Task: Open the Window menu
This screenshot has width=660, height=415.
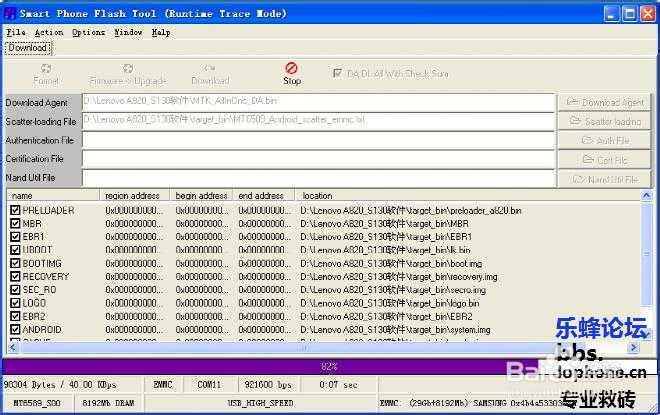Action: [x=128, y=32]
